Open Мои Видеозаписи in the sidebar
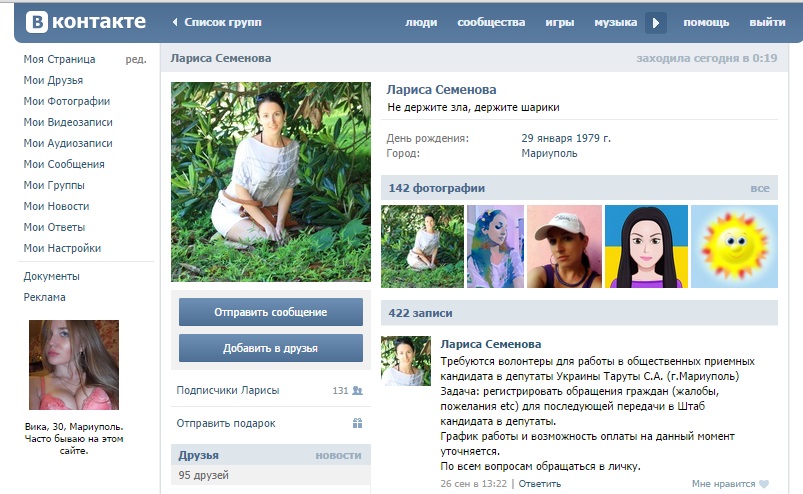The image size is (803, 494). (68, 122)
